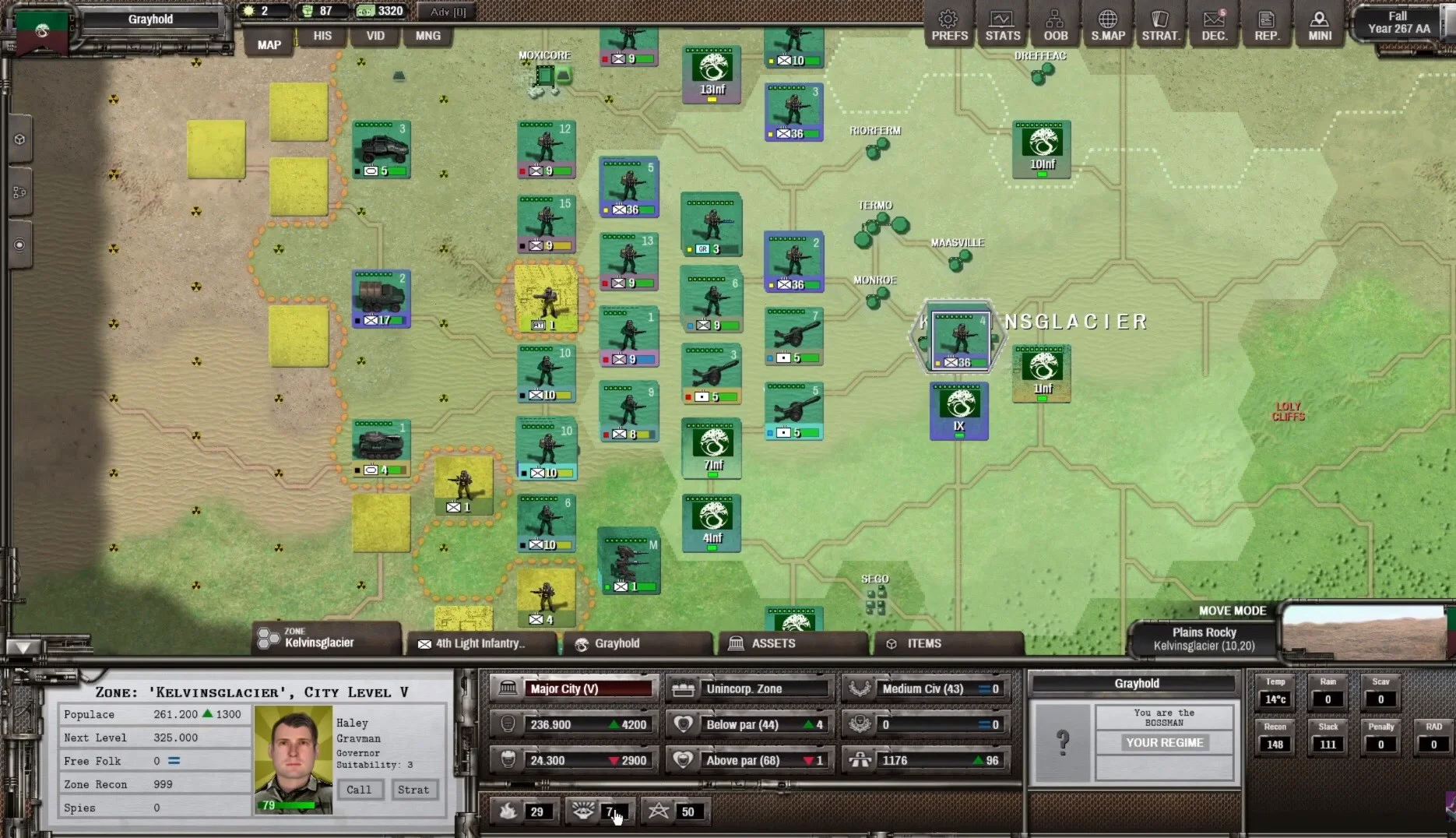
Task: Switch to the MNG tab
Action: pyautogui.click(x=427, y=36)
